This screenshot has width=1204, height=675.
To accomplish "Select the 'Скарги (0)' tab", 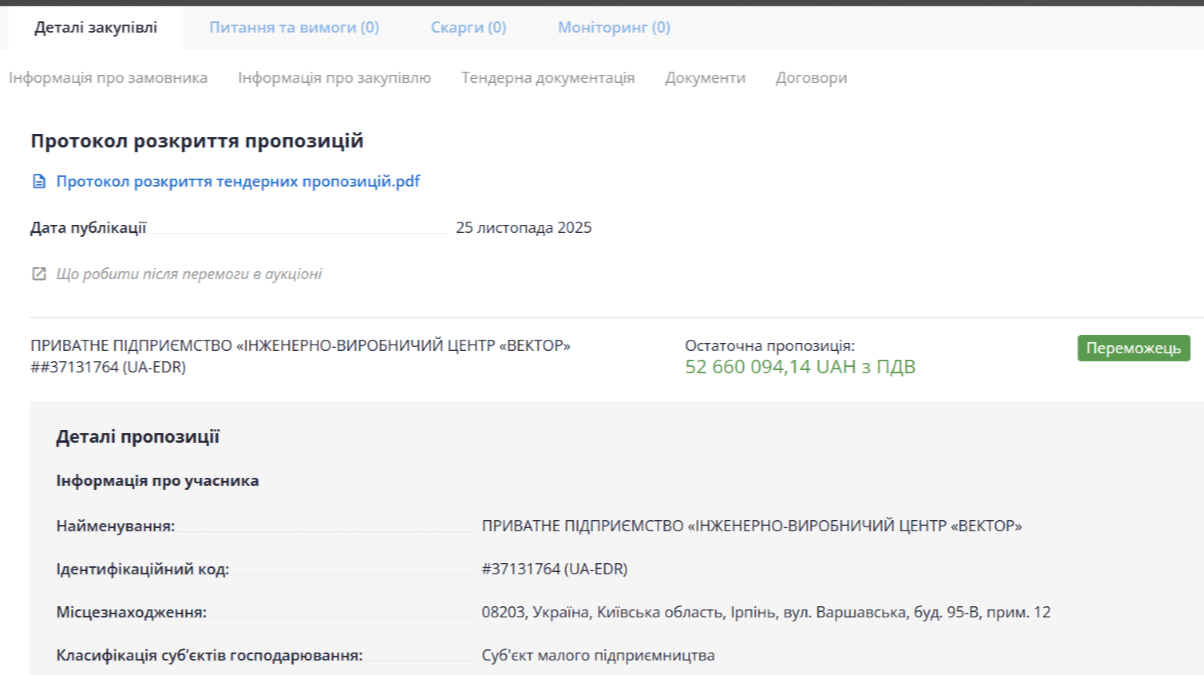I will (468, 28).
